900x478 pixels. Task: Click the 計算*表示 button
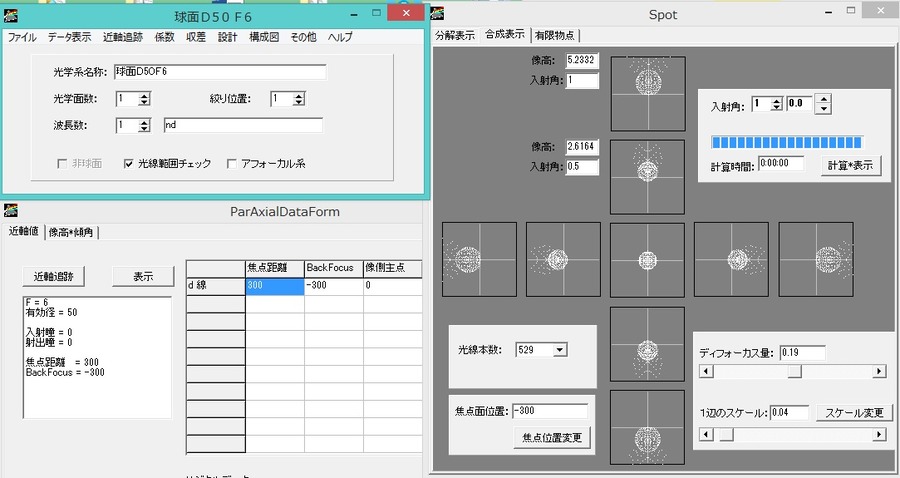[851, 165]
